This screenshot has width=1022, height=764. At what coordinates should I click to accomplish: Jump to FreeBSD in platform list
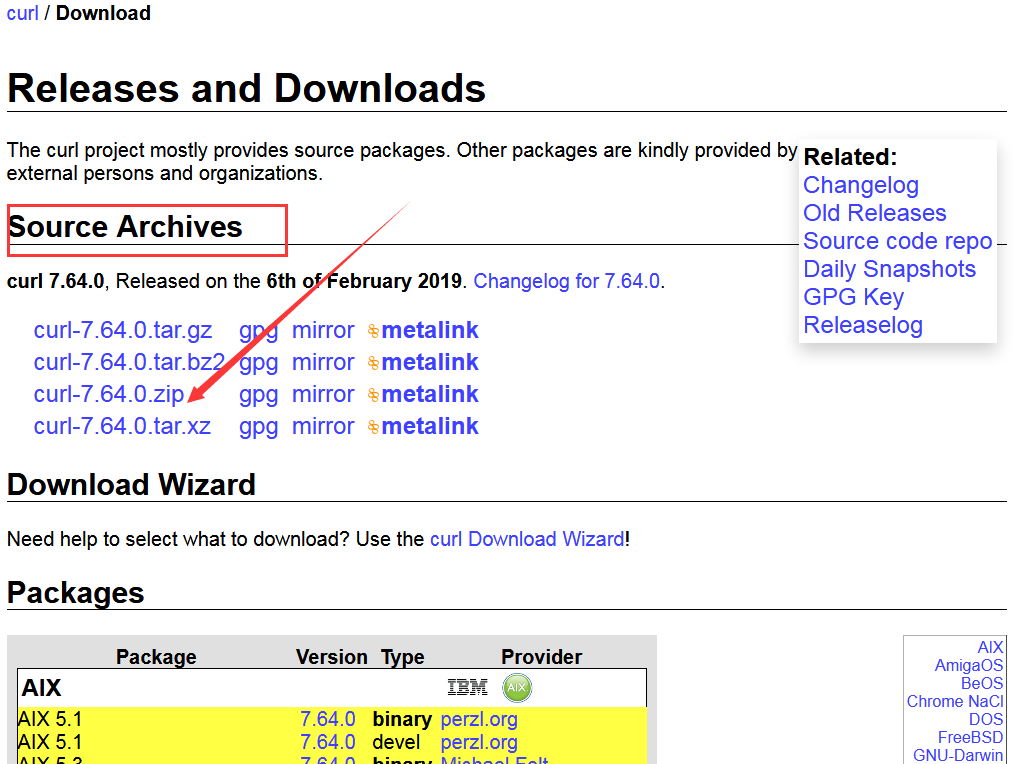[x=970, y=737]
